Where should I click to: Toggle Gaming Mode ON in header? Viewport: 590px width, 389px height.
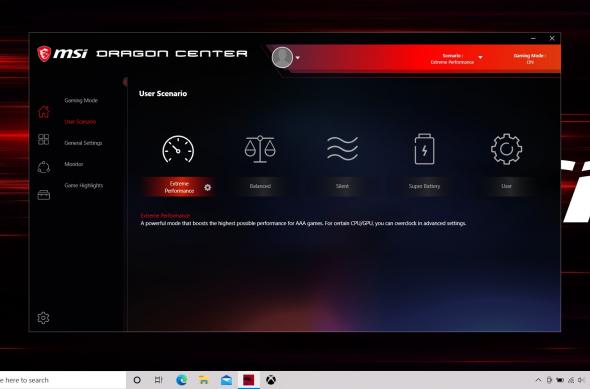click(x=529, y=59)
